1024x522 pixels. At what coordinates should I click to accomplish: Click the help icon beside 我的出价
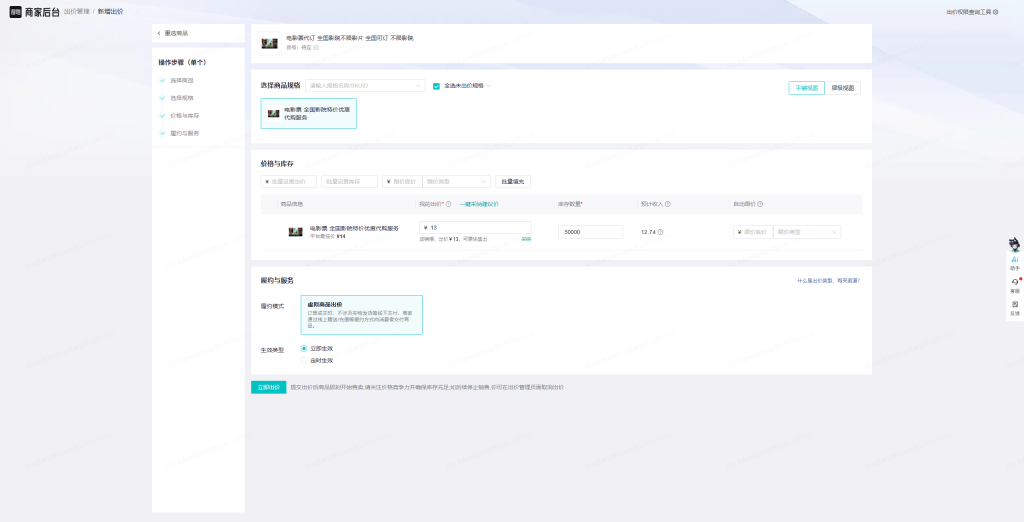449,204
